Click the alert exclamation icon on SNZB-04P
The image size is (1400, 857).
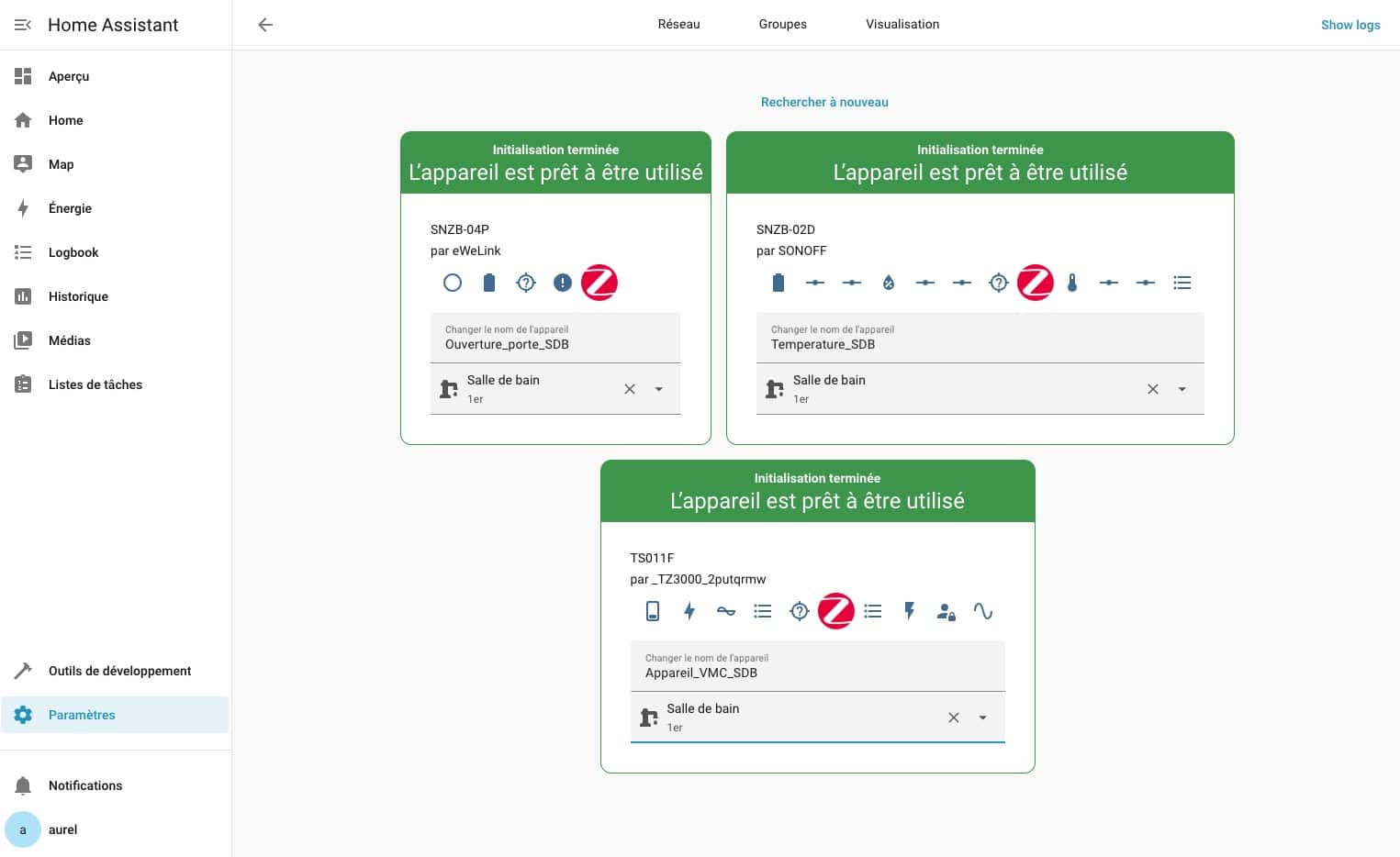click(x=563, y=283)
